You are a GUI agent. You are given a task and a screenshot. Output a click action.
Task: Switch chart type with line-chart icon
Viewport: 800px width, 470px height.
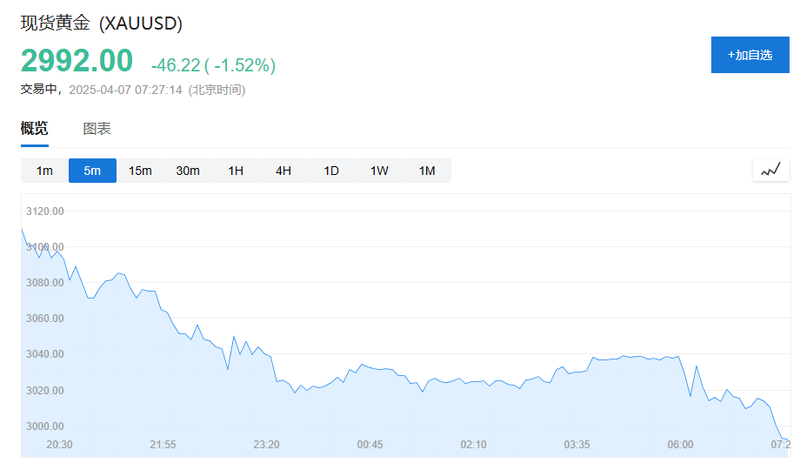pyautogui.click(x=771, y=170)
